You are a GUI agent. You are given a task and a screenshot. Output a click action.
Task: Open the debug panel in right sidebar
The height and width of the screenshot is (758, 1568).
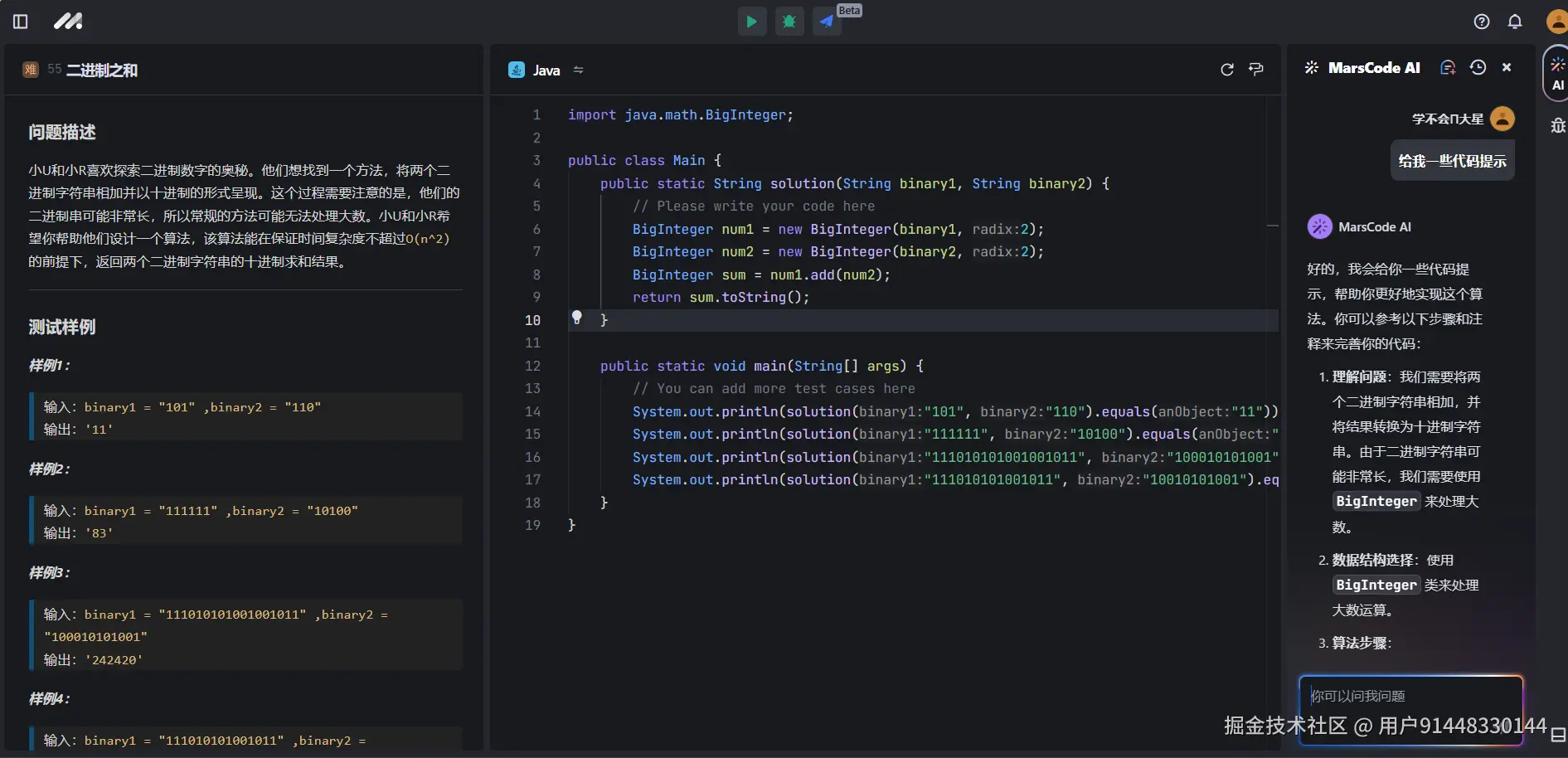pos(1557,125)
